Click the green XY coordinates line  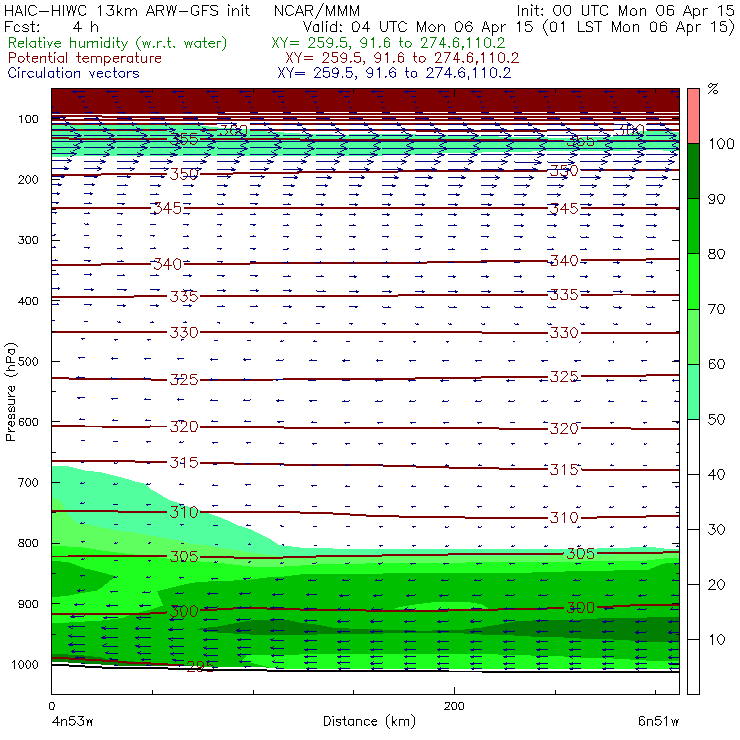point(388,43)
